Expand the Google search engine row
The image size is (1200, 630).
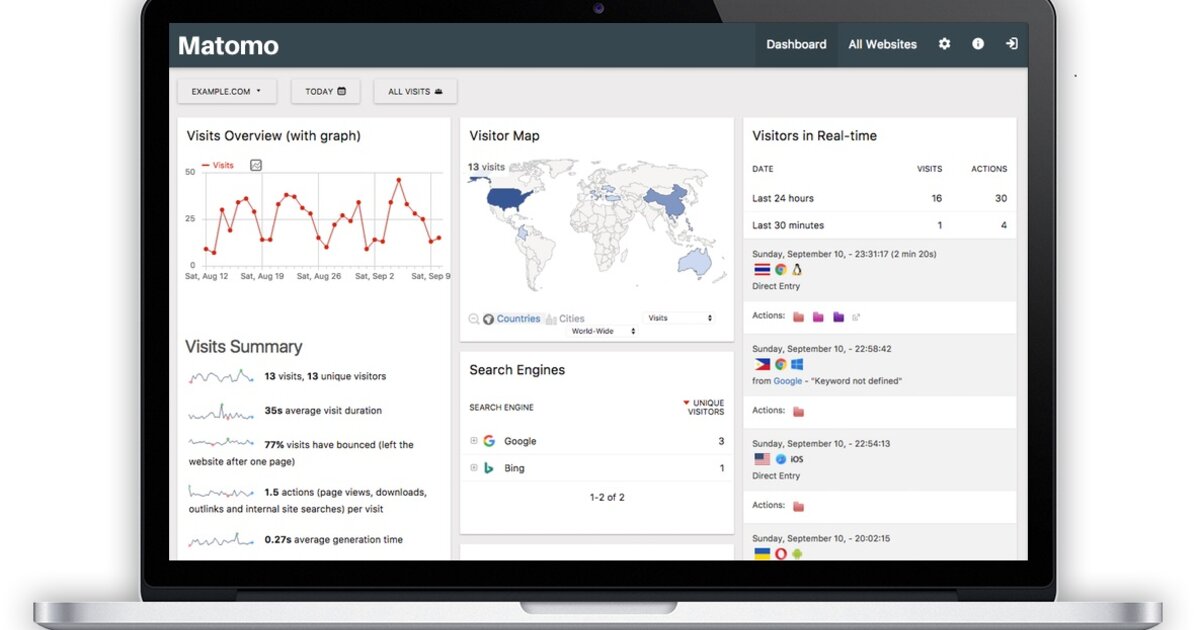coord(474,441)
